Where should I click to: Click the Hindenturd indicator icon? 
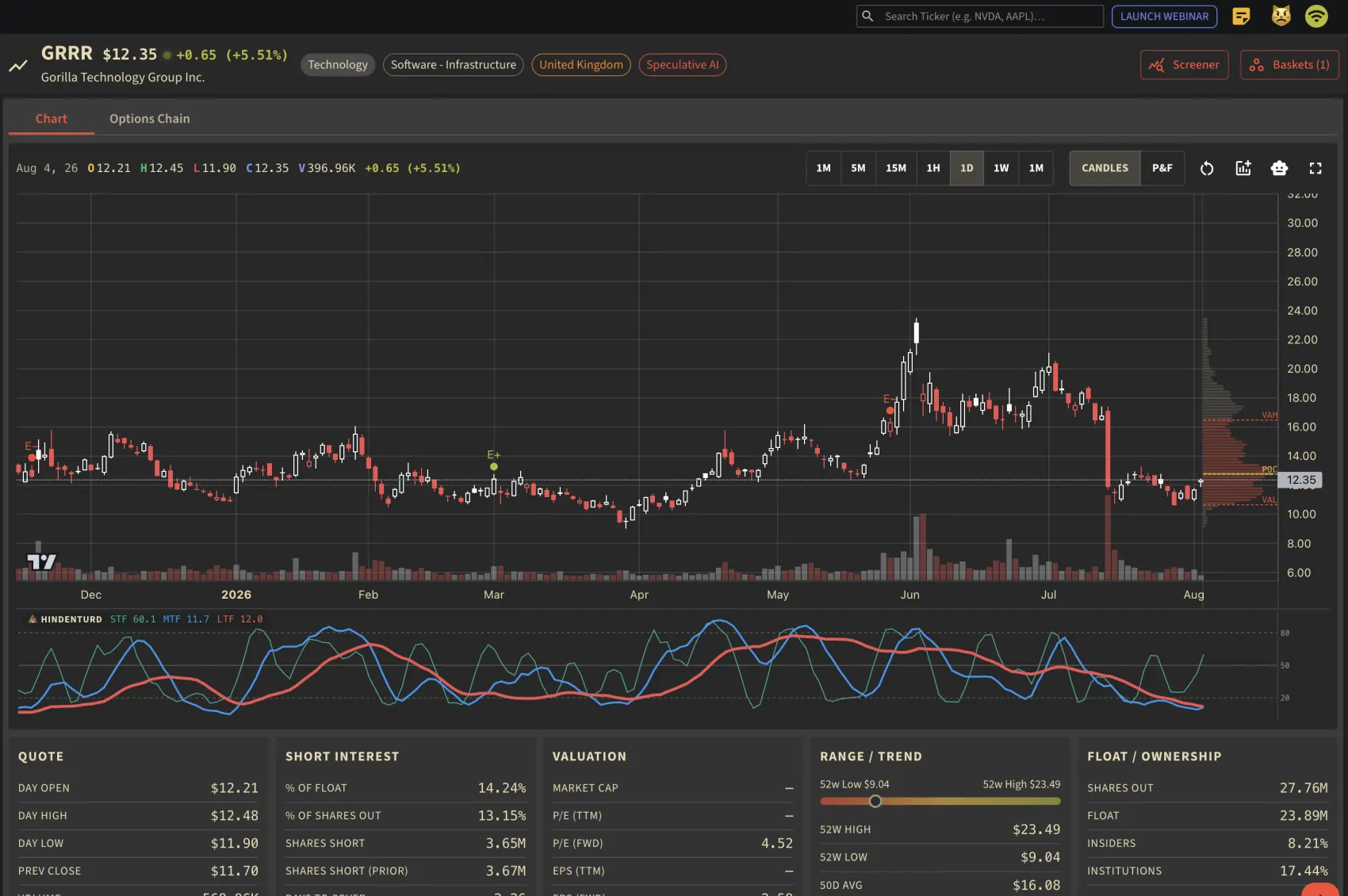33,619
